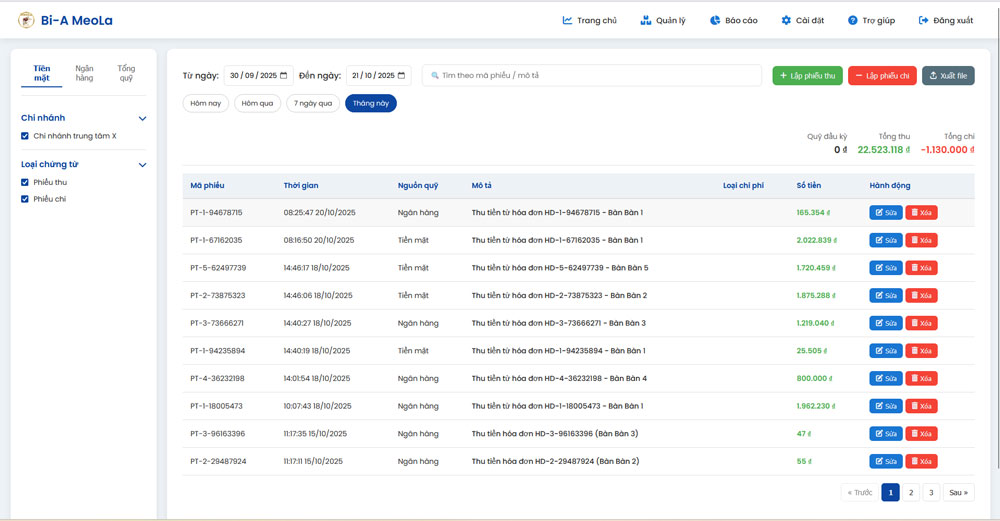Click calendar icon in Từ ngày field

(284, 76)
